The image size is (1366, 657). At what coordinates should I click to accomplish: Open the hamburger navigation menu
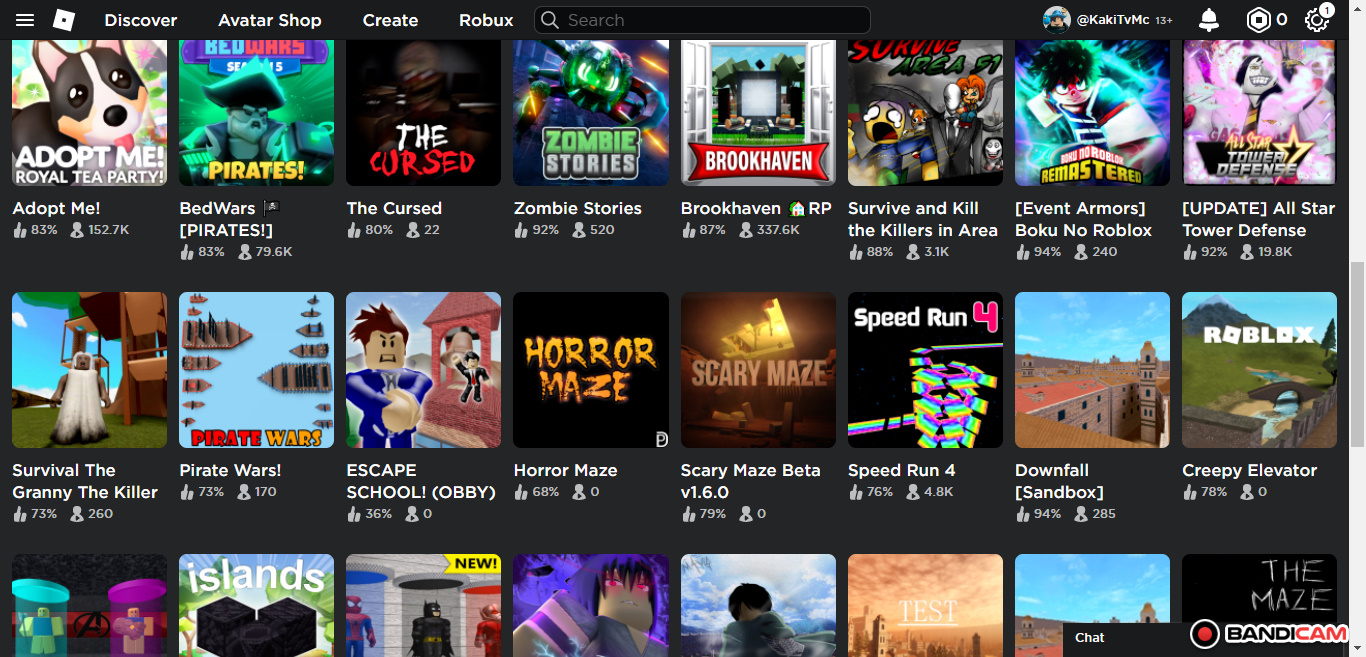25,20
